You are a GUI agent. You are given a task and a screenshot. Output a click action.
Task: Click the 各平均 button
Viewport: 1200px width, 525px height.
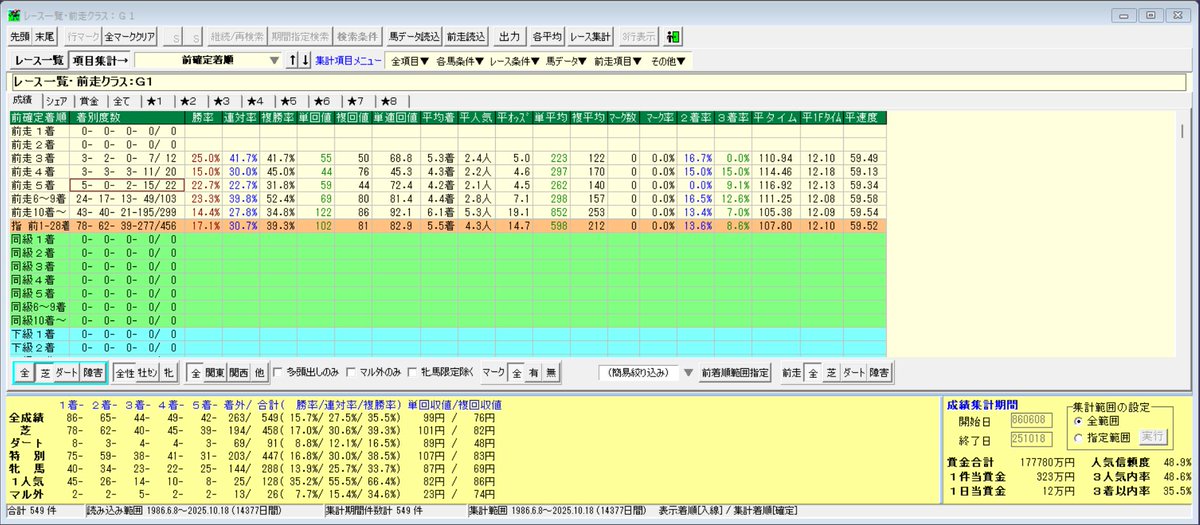click(546, 36)
